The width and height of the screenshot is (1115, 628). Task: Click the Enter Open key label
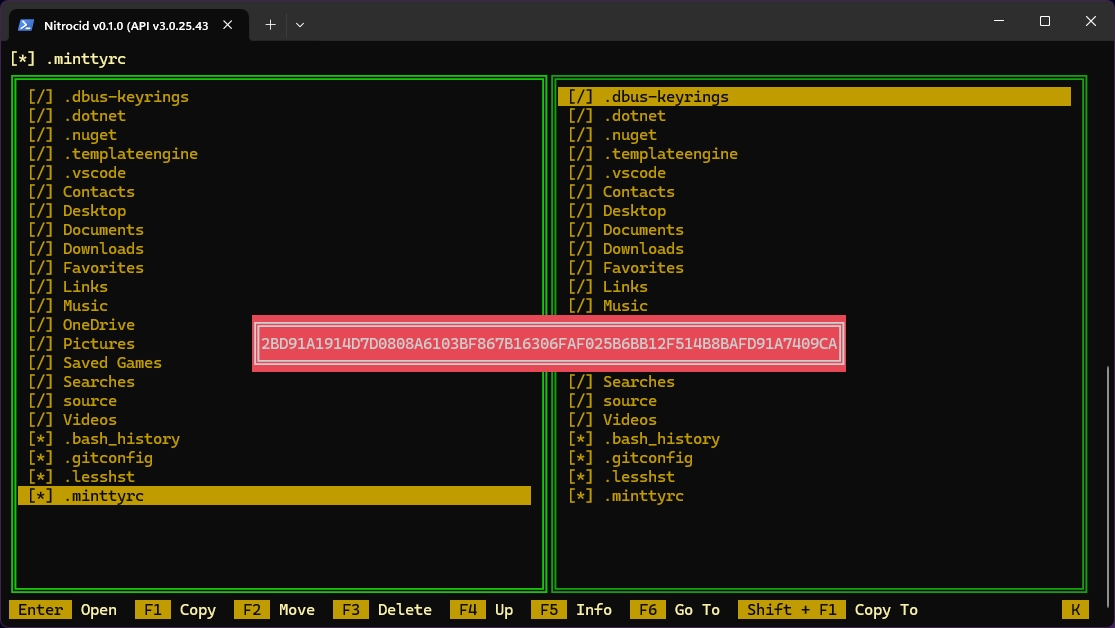[x=65, y=610]
